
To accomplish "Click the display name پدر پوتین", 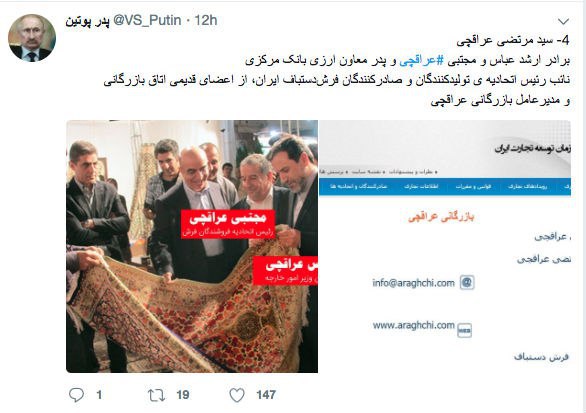I will tap(87, 21).
